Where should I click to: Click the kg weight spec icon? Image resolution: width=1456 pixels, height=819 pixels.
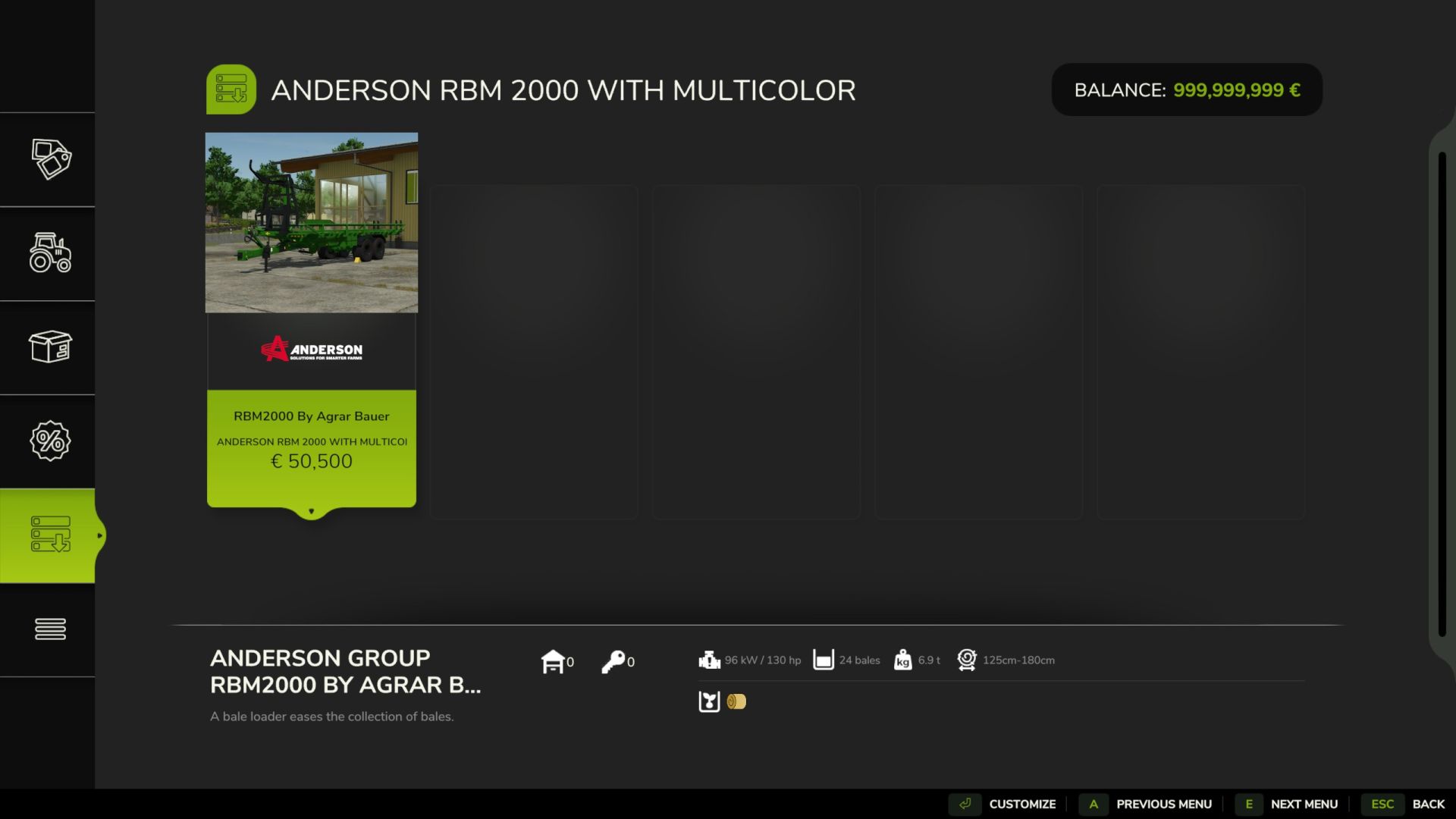point(902,660)
